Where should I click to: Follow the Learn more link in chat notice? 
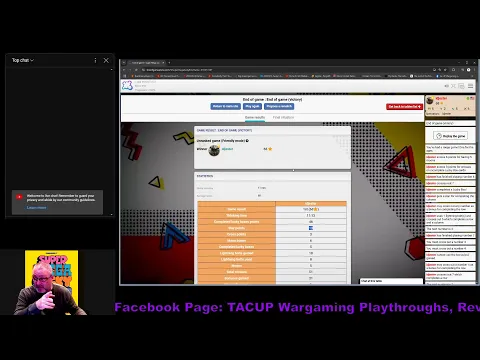(x=36, y=208)
